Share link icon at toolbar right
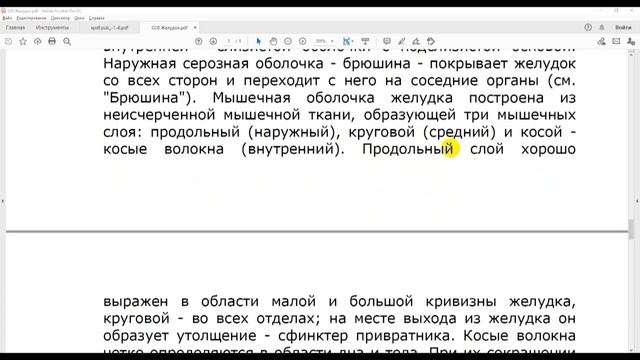This screenshot has width=640, height=360. [601, 41]
